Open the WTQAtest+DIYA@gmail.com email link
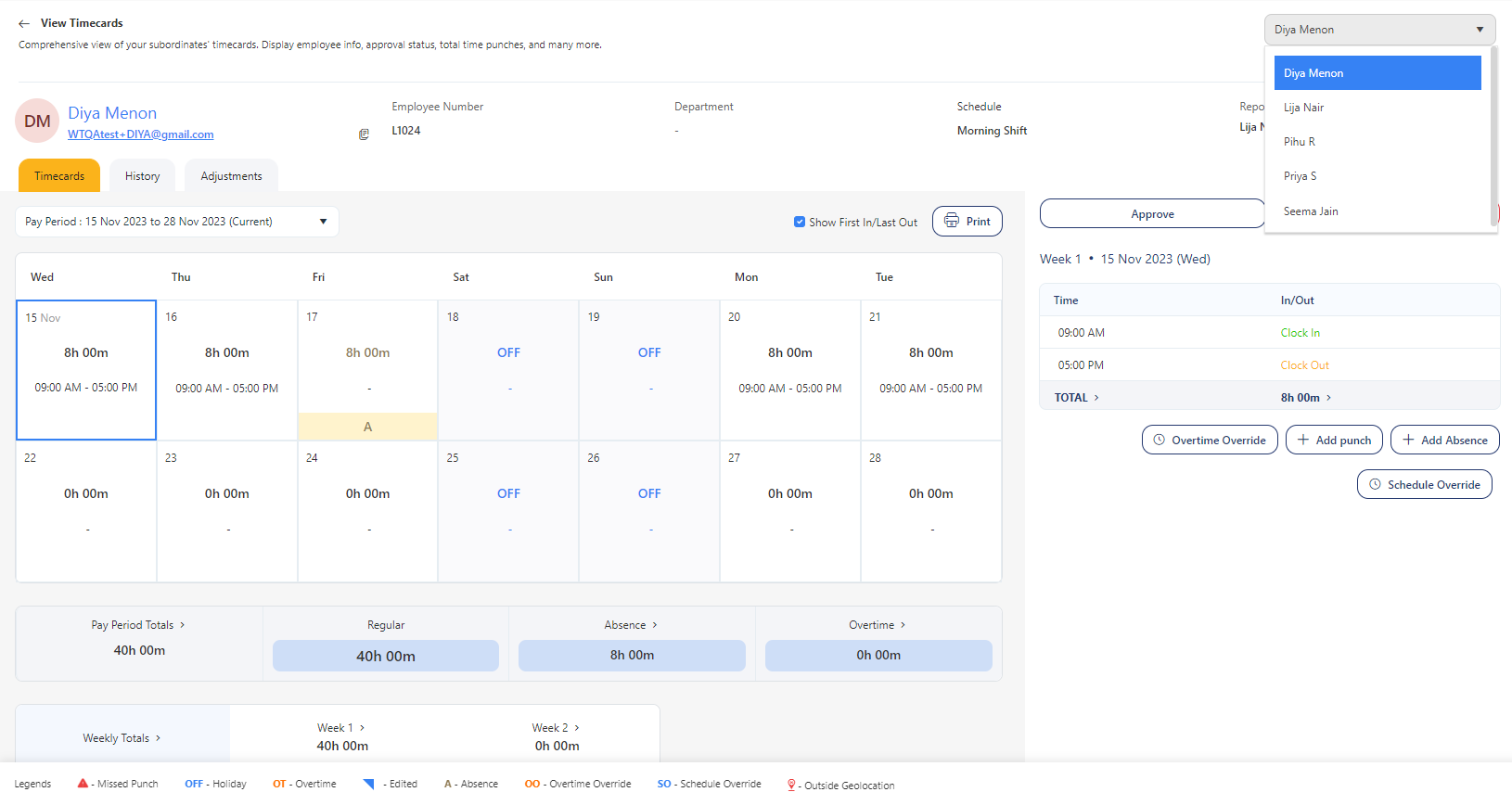1512x805 pixels. tap(140, 134)
